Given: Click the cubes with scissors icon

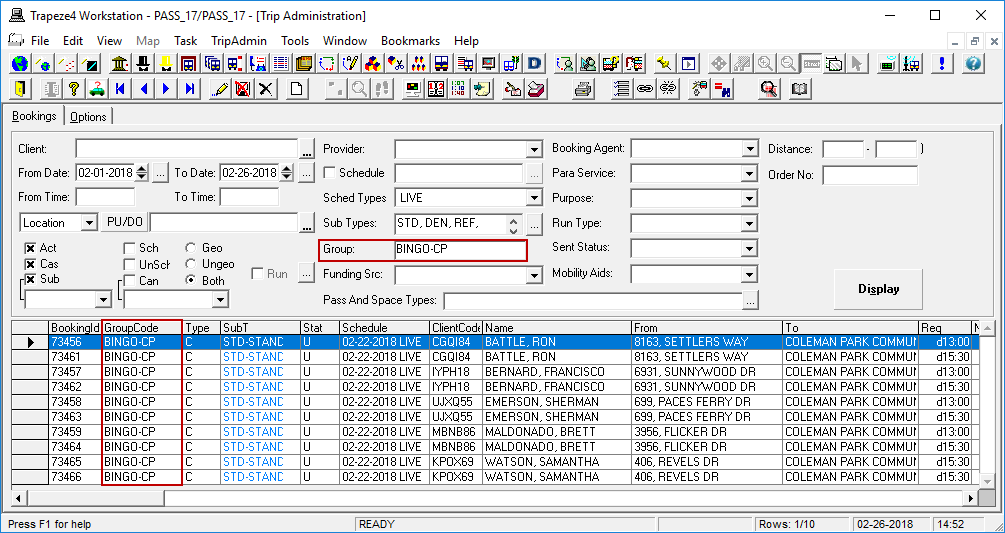Looking at the screenshot, I should tap(395, 64).
